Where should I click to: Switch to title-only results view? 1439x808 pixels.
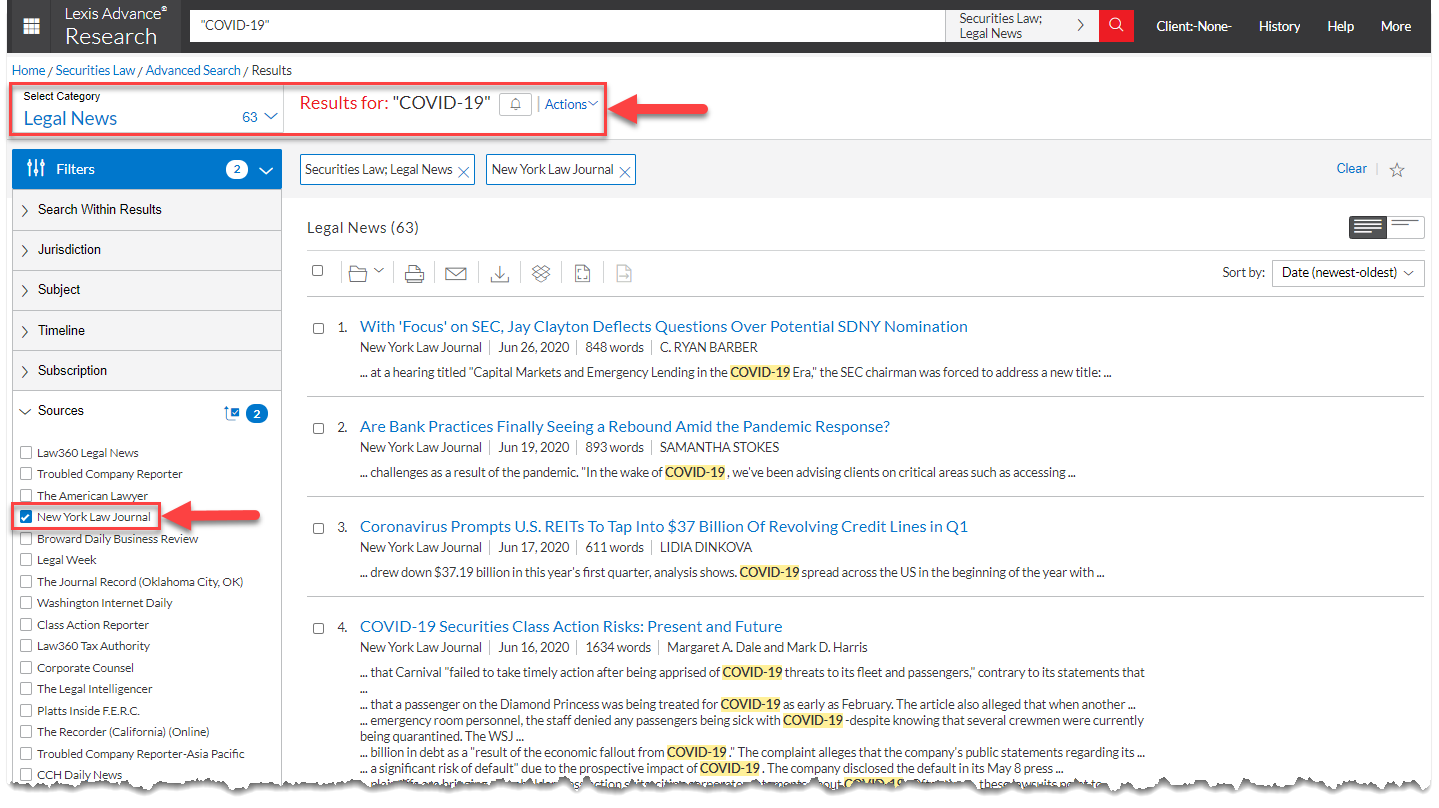1405,227
